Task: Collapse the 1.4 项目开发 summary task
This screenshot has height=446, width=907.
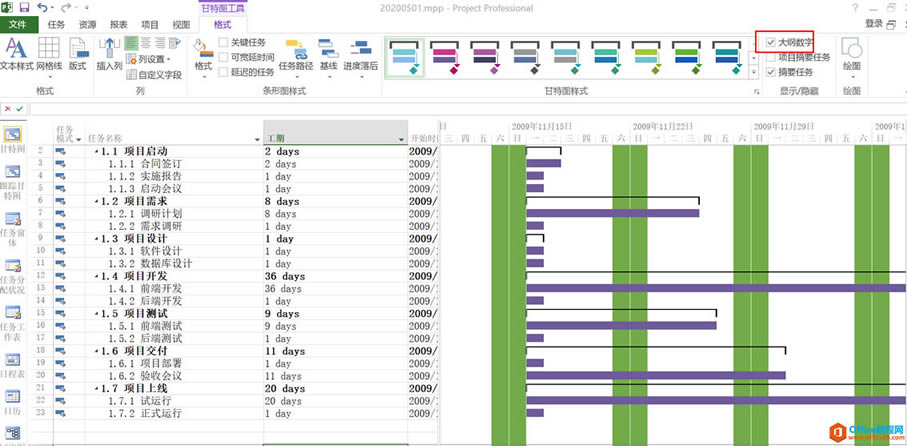Action: [x=96, y=276]
